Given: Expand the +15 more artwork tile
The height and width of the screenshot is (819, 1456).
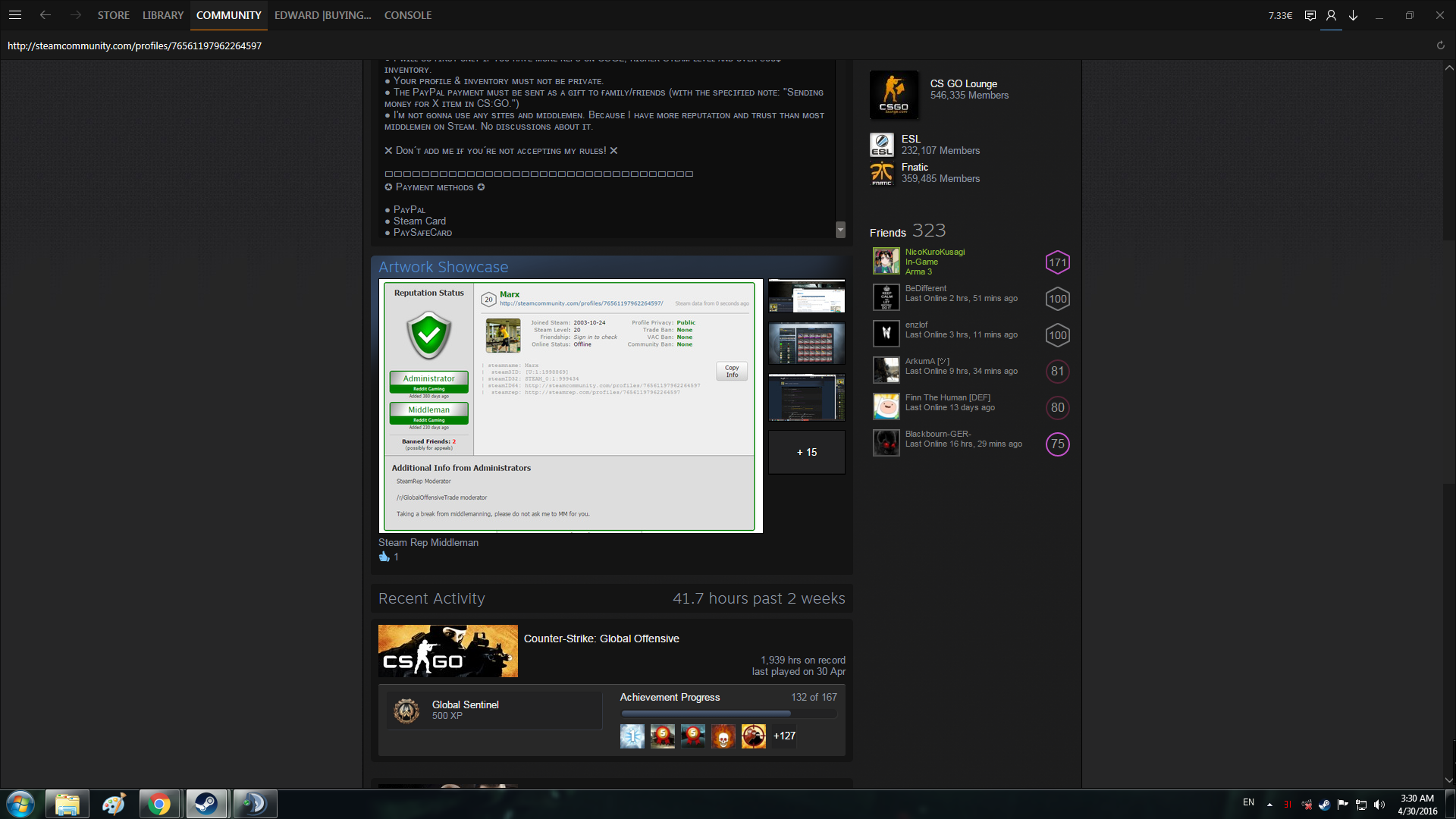Looking at the screenshot, I should [806, 452].
